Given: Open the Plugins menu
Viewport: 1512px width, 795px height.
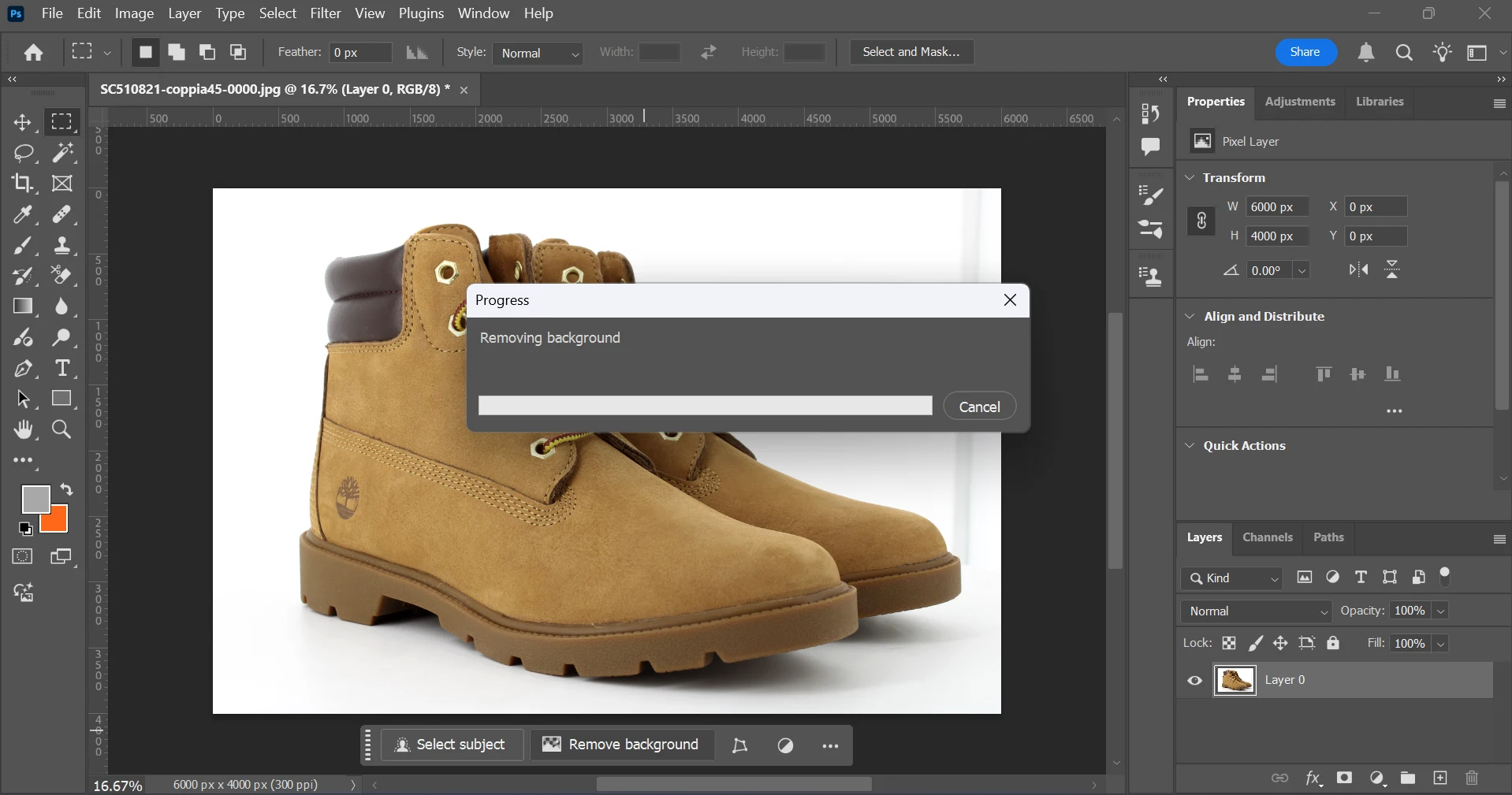Looking at the screenshot, I should [x=421, y=13].
